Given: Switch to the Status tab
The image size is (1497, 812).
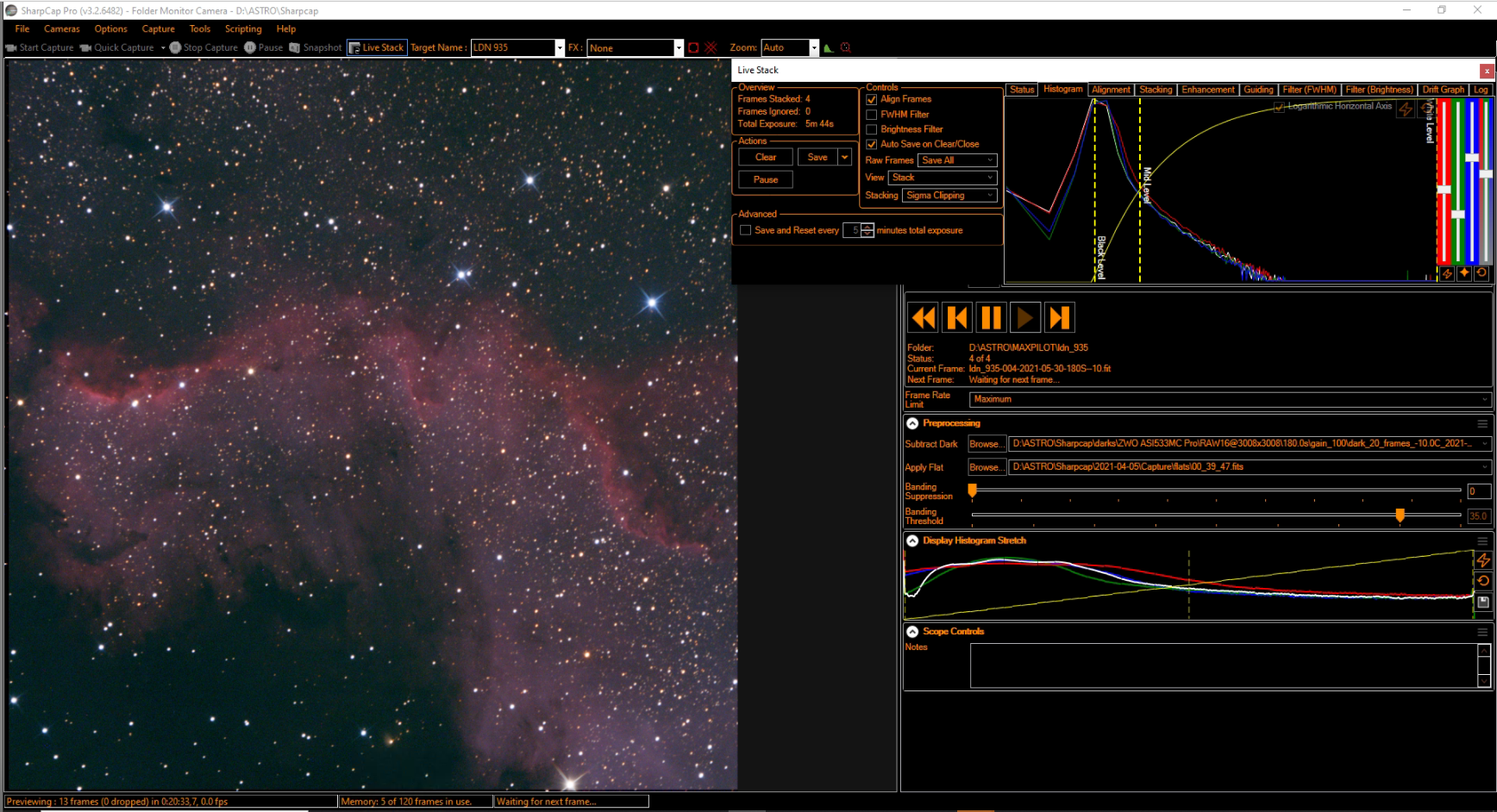Looking at the screenshot, I should (1022, 90).
